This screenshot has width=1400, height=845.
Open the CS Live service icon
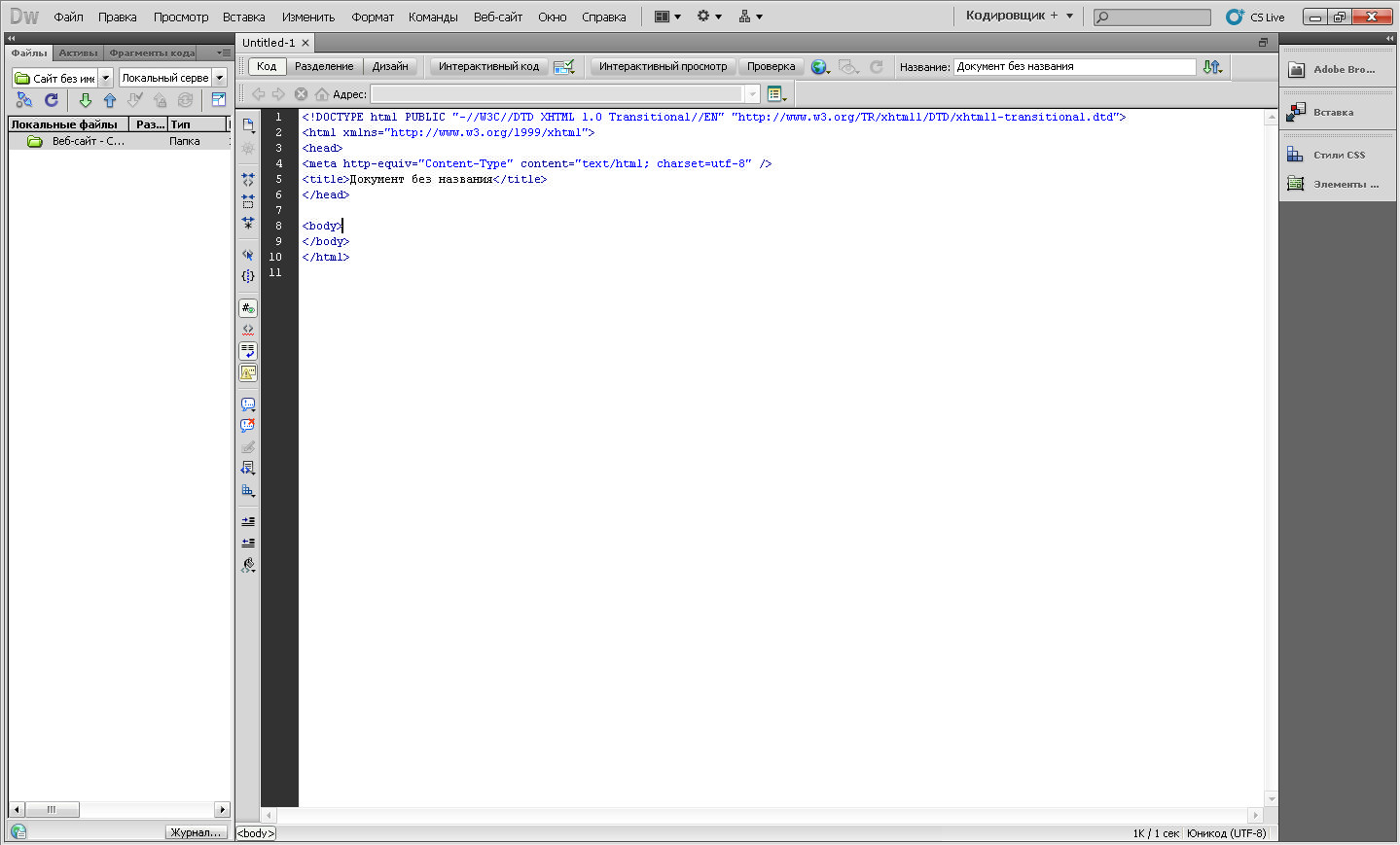(1235, 17)
